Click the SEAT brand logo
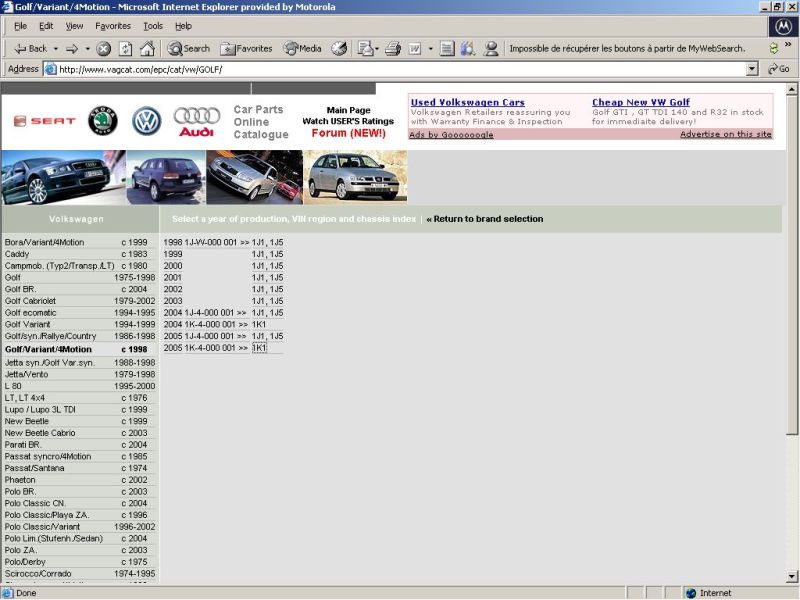Screen dimensions: 800x600 pos(45,121)
